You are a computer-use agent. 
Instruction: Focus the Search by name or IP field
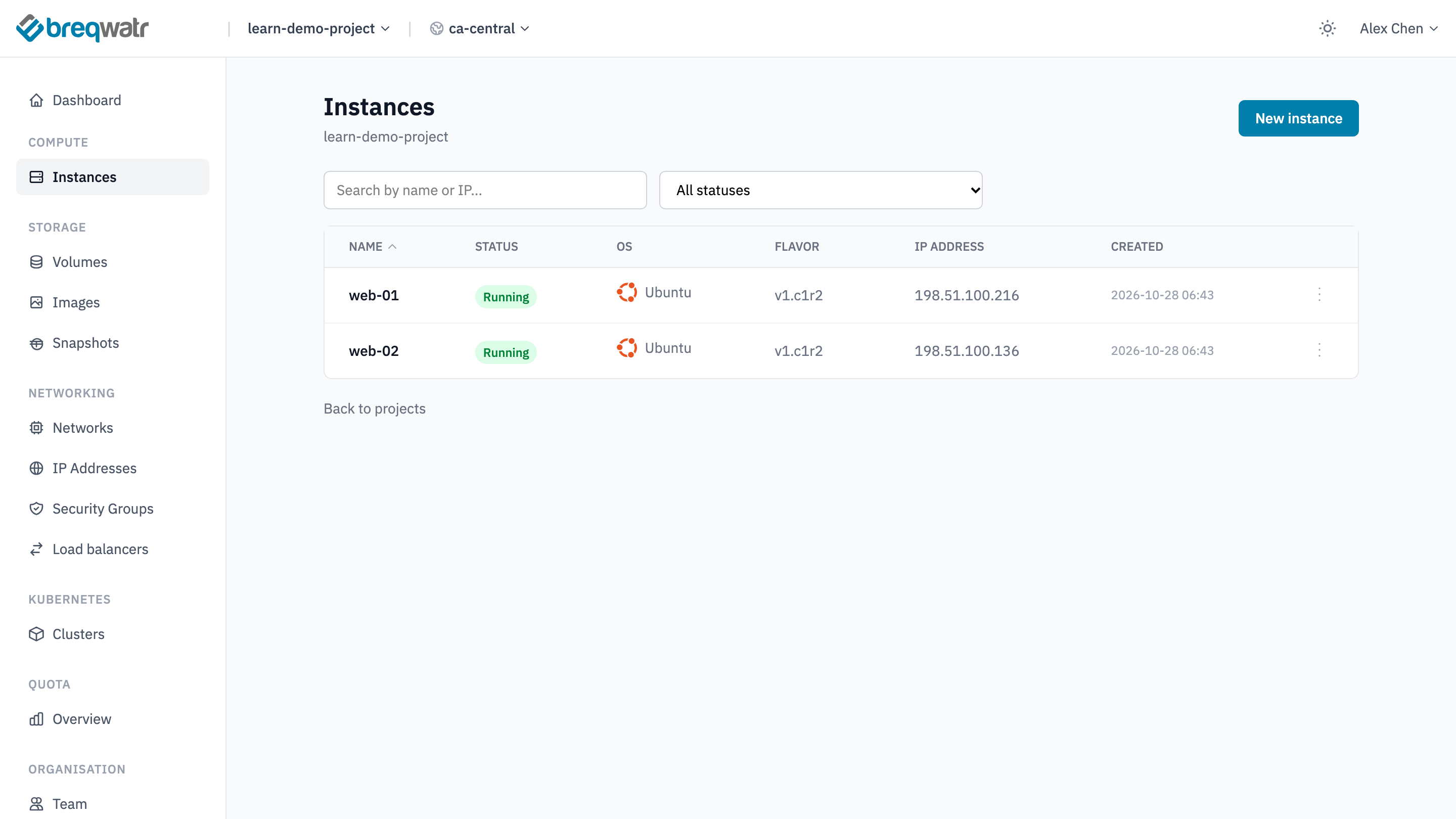point(485,190)
